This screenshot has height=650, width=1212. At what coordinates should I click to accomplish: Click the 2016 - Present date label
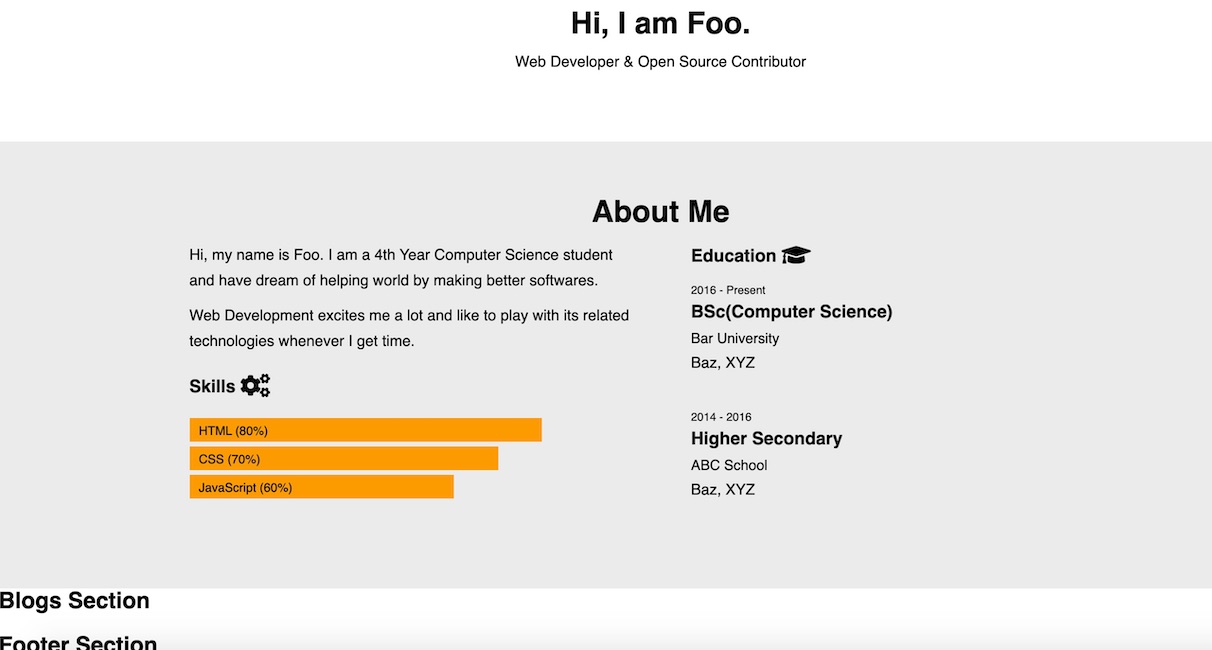point(728,290)
